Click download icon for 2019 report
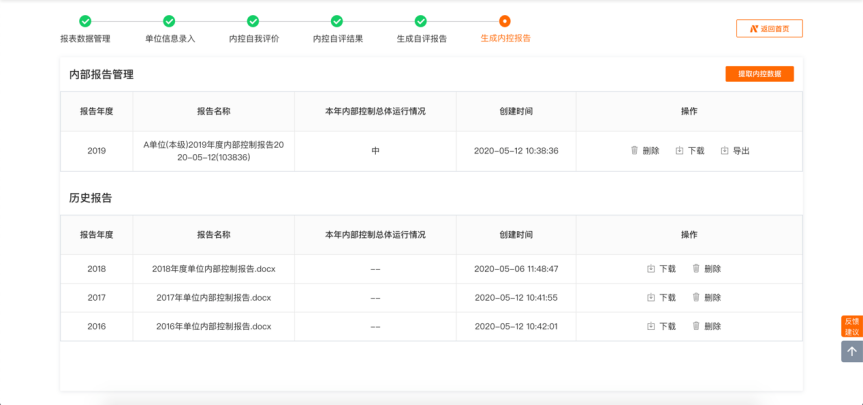Image resolution: width=863 pixels, height=405 pixels. 680,151
